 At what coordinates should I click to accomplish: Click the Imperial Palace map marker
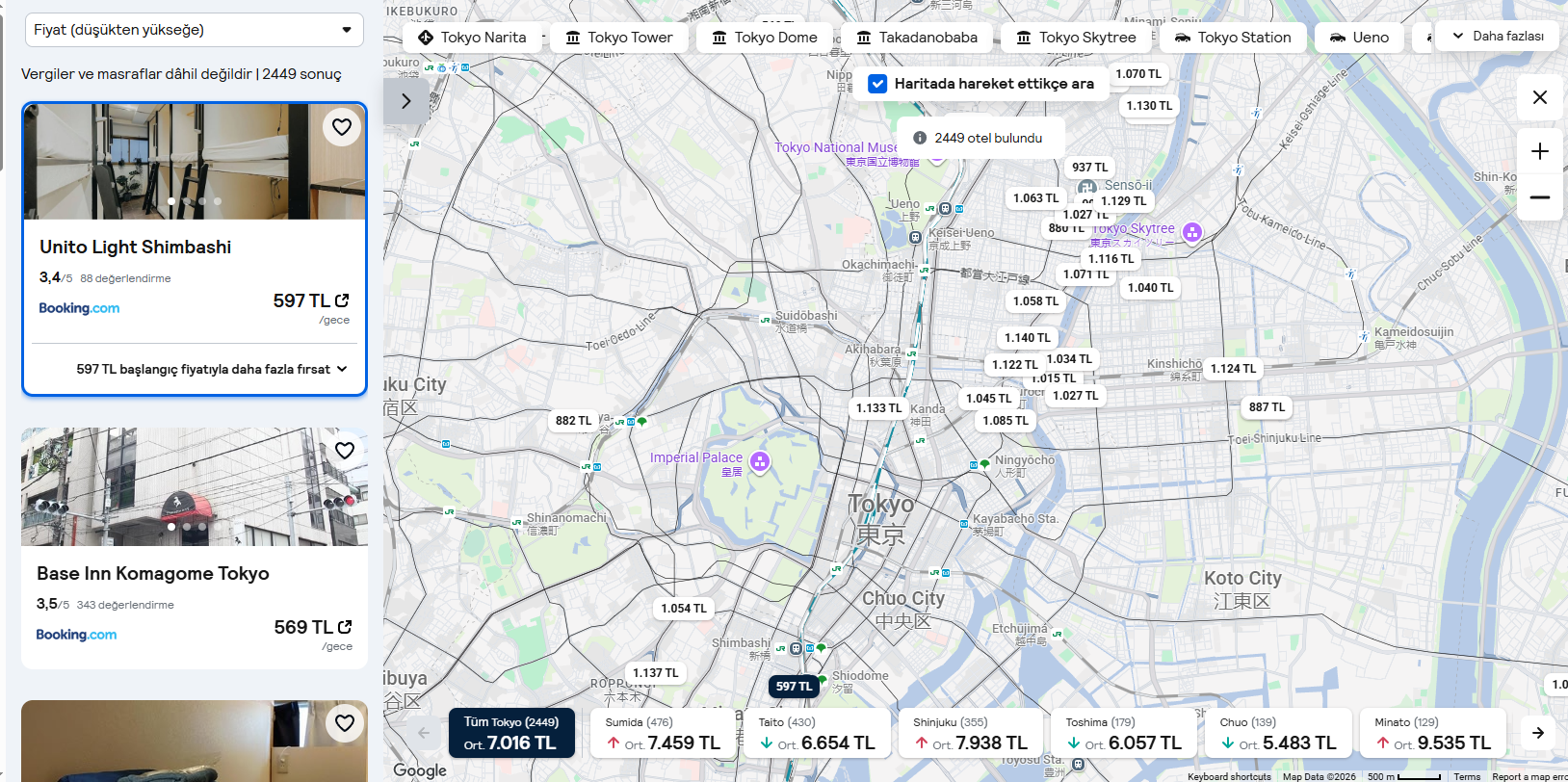[760, 461]
